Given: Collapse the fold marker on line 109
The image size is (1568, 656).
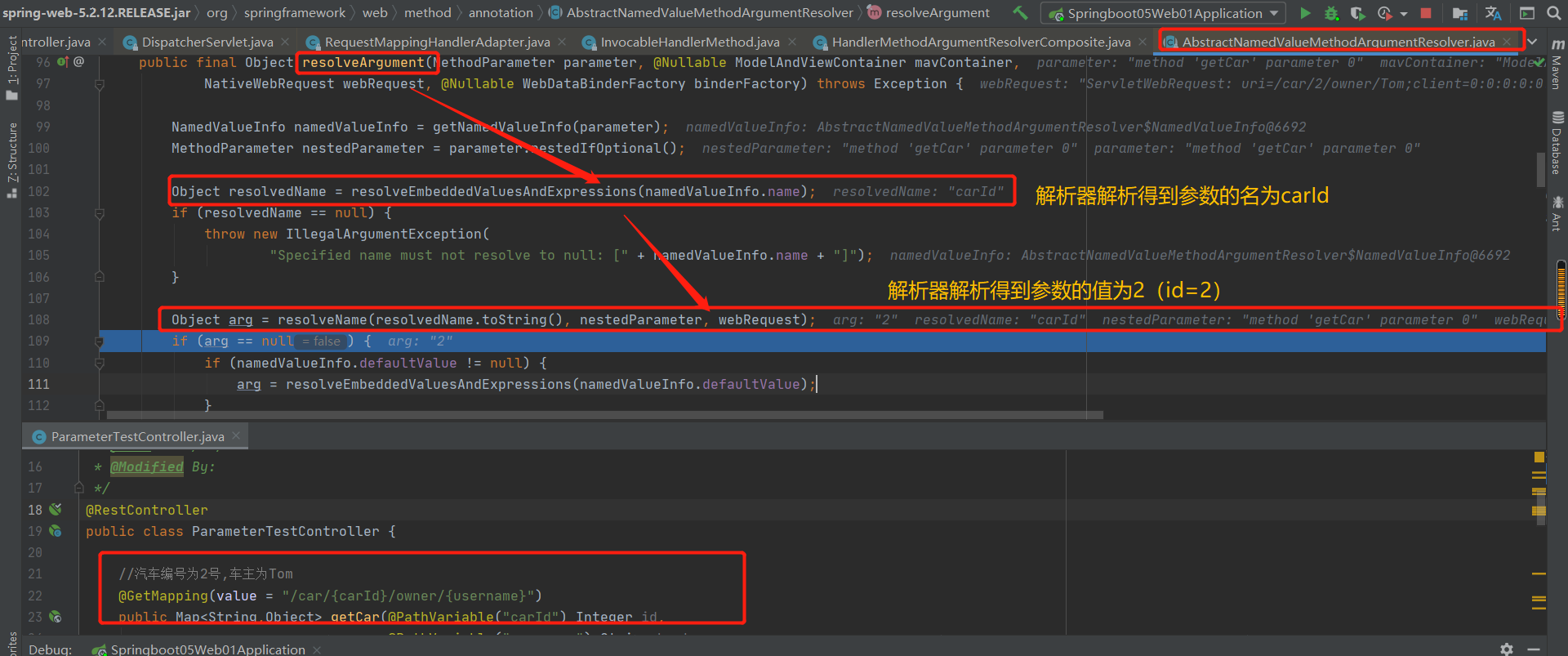Looking at the screenshot, I should coord(100,341).
